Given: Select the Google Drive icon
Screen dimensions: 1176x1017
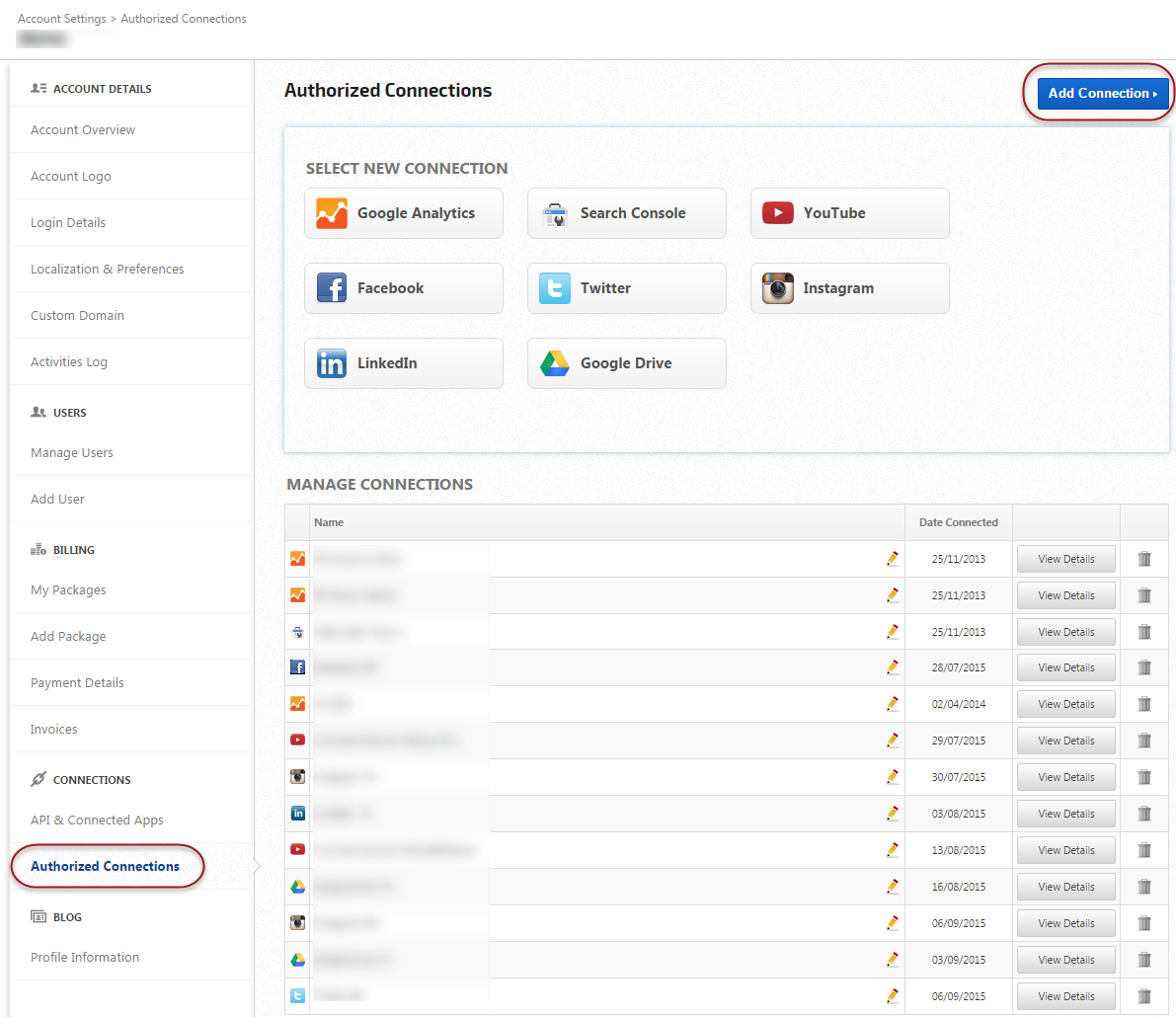Looking at the screenshot, I should pos(555,363).
